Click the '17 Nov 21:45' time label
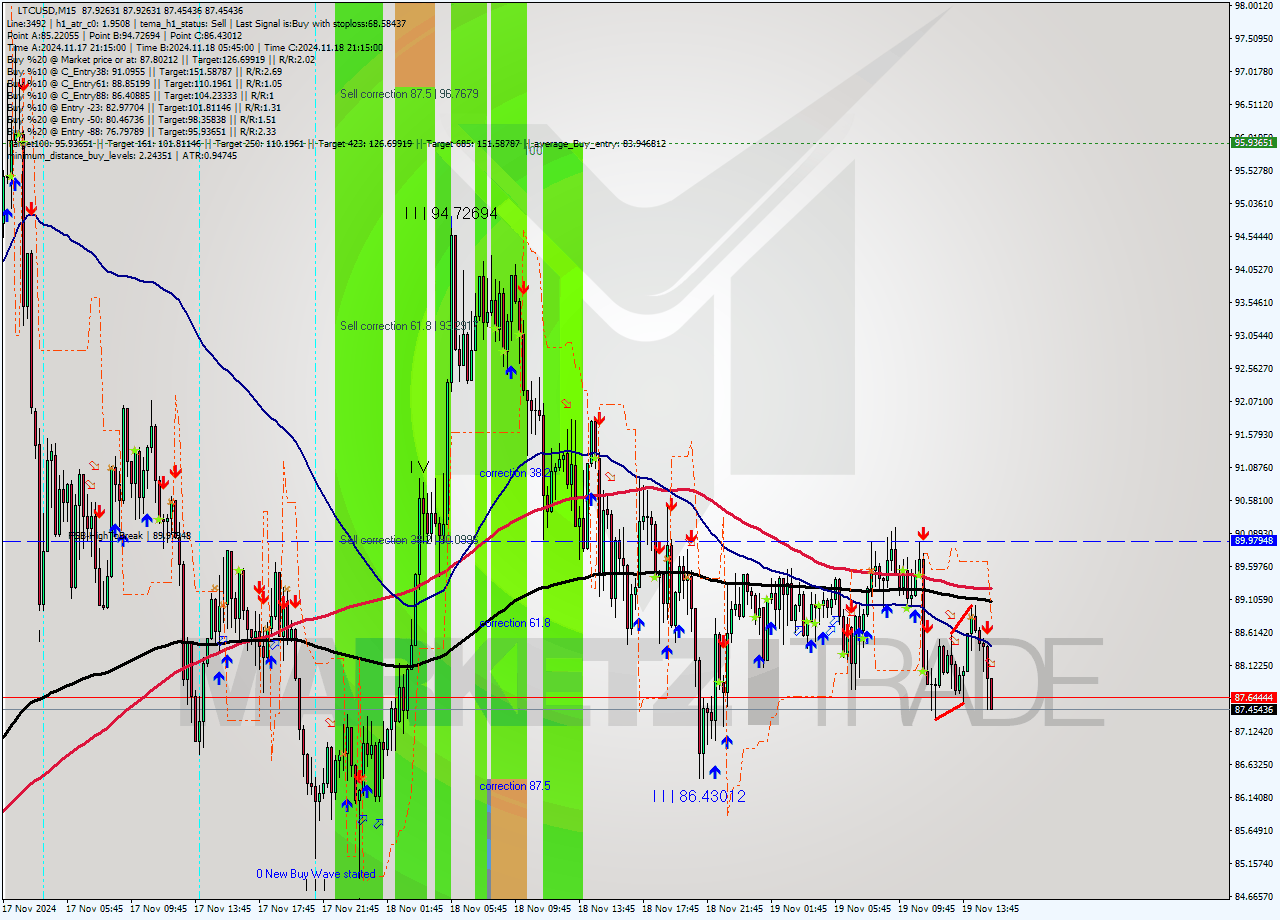 point(350,909)
